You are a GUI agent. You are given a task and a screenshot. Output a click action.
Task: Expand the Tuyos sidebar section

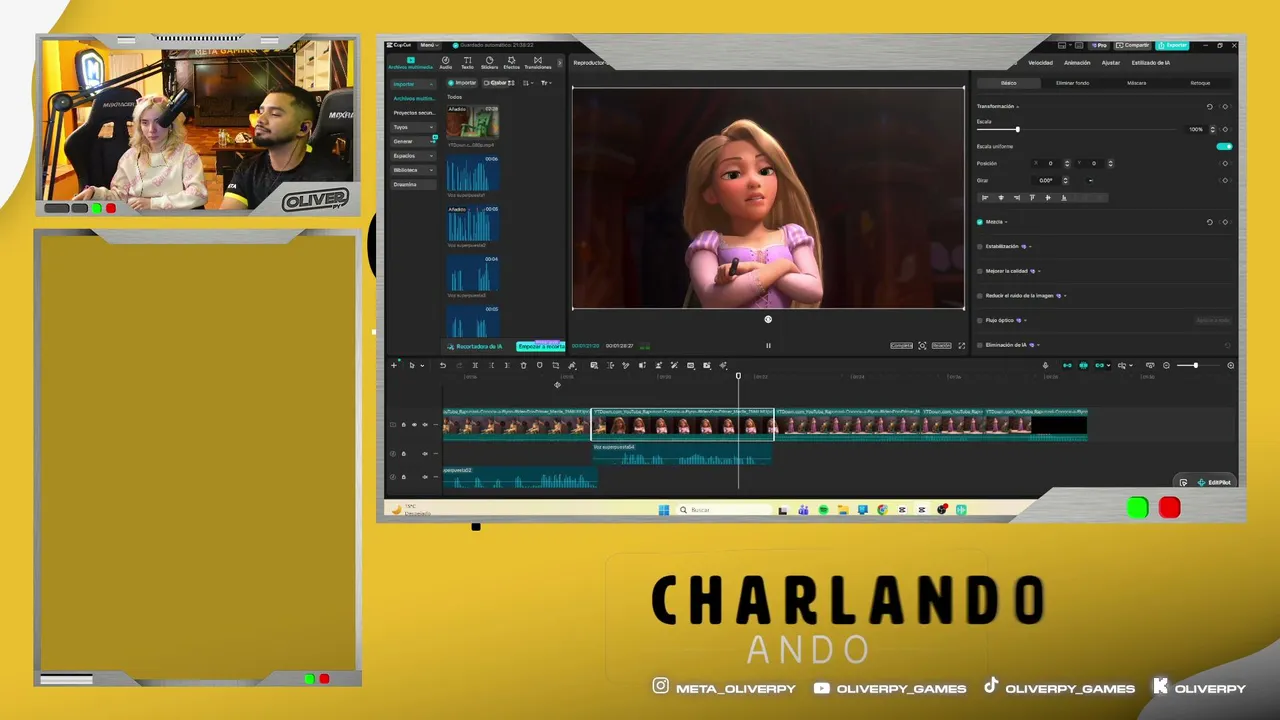click(413, 127)
